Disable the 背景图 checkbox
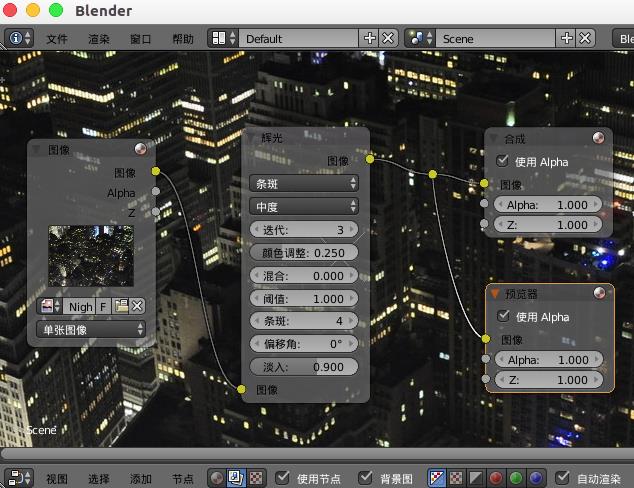Image resolution: width=634 pixels, height=488 pixels. pyautogui.click(x=366, y=478)
